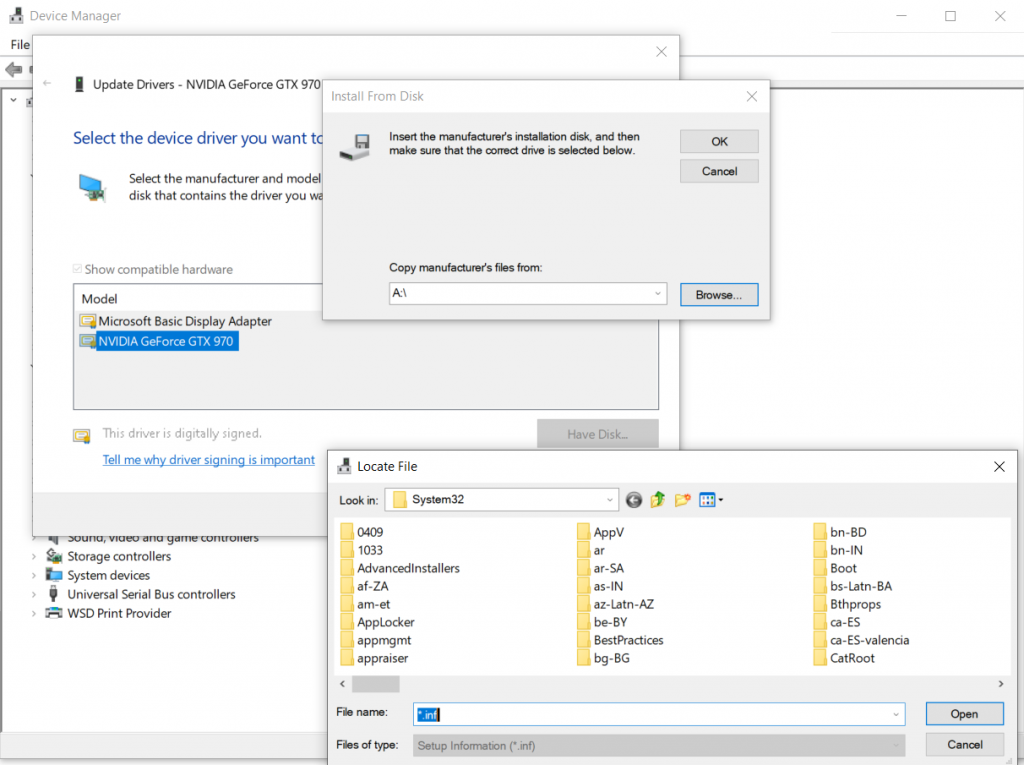1024x765 pixels.
Task: Select the Boot folder
Action: [x=835, y=568]
